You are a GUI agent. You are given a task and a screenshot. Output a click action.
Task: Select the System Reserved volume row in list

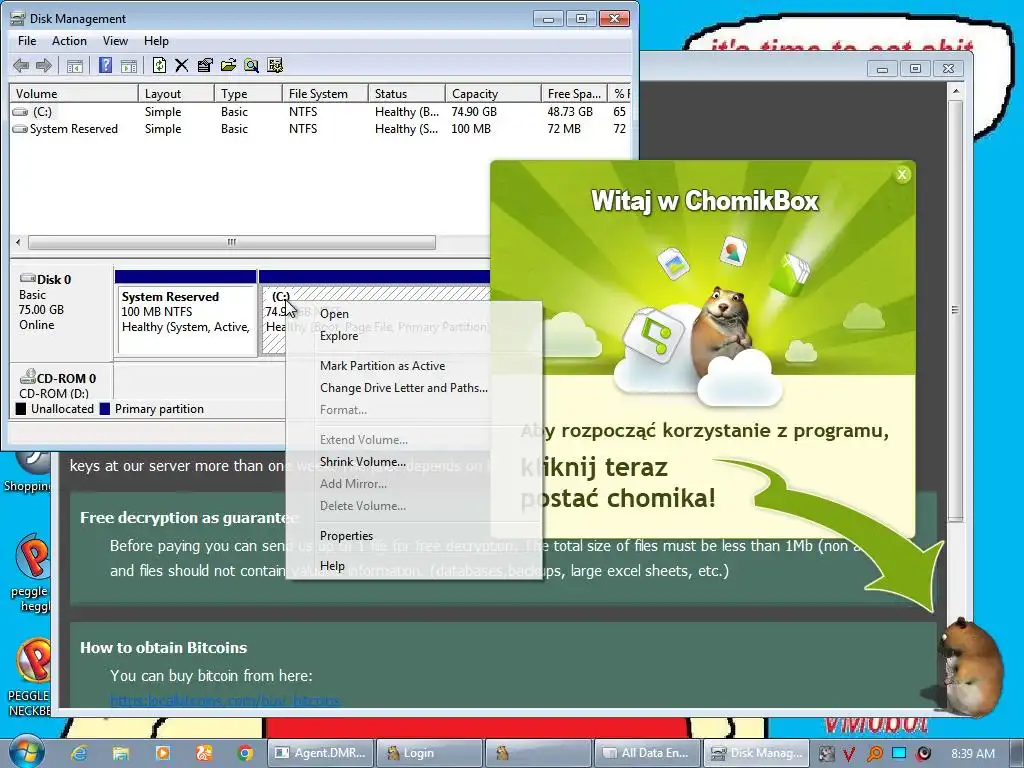(x=320, y=129)
